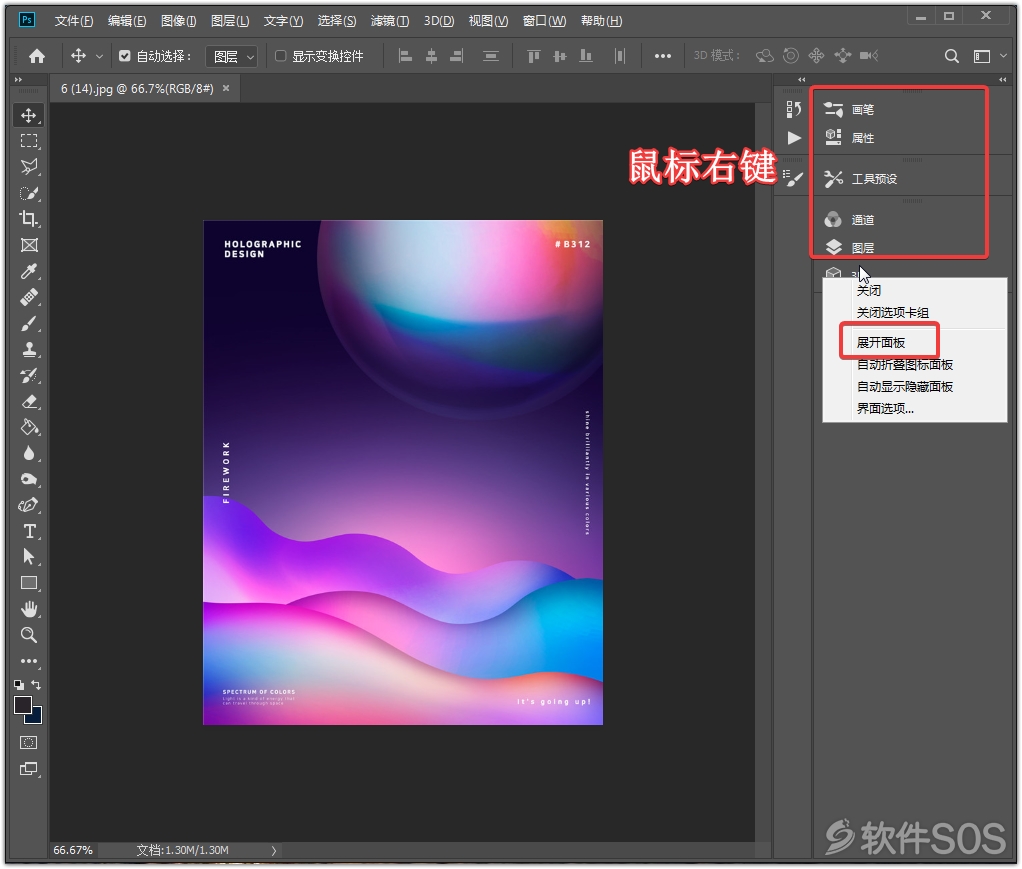Open the Edit Toolbar three-dots menu
Screen dimensions: 1022x869
tap(29, 661)
